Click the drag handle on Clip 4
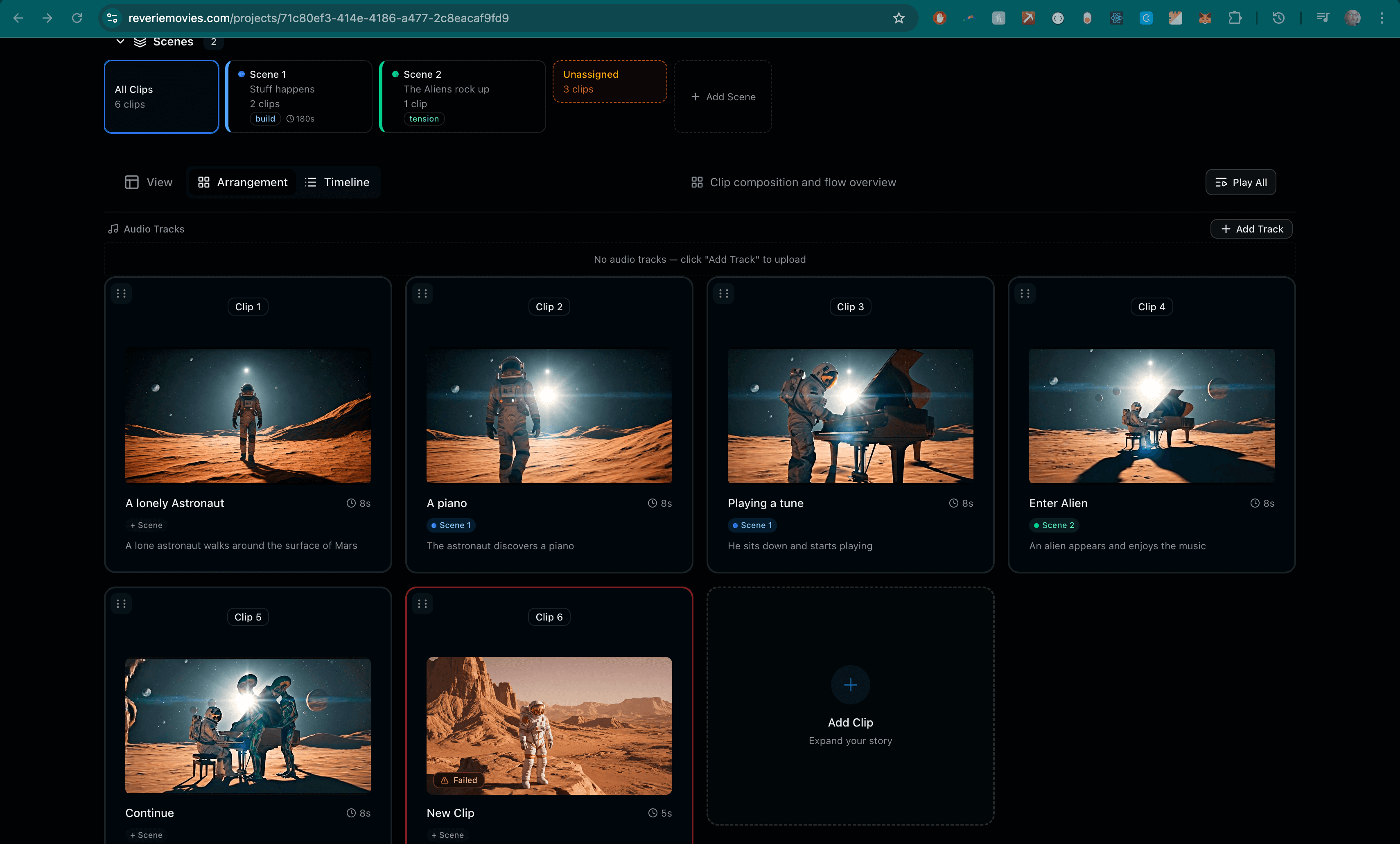1400x844 pixels. [1025, 293]
